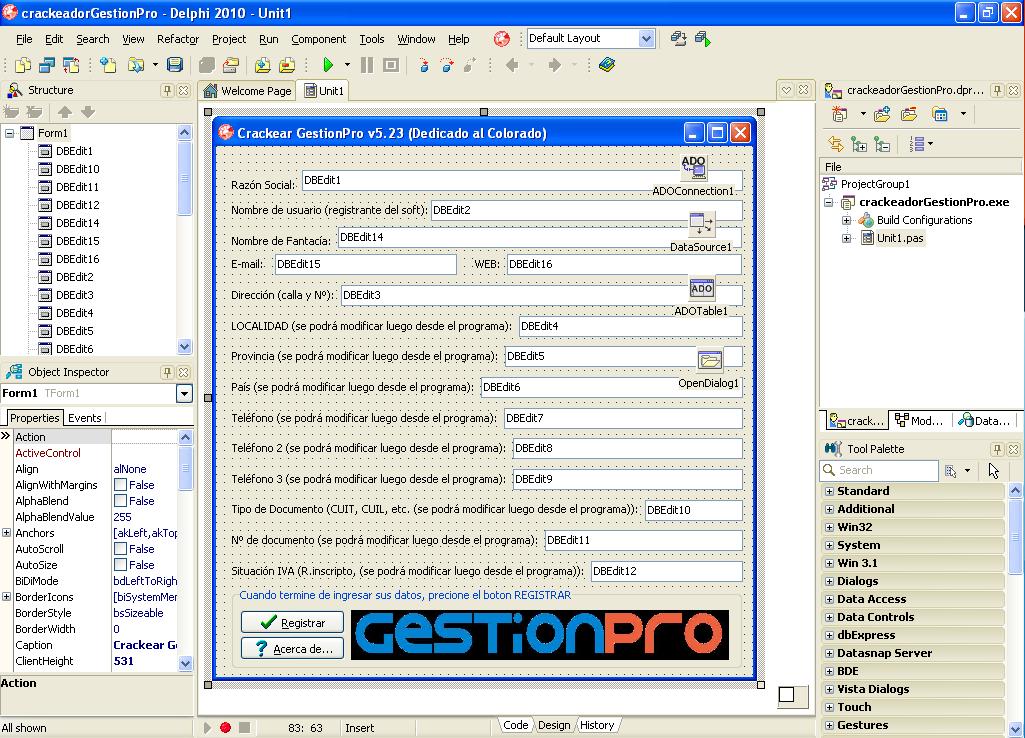
Task: Open the Default Layout dropdown
Action: (646, 39)
